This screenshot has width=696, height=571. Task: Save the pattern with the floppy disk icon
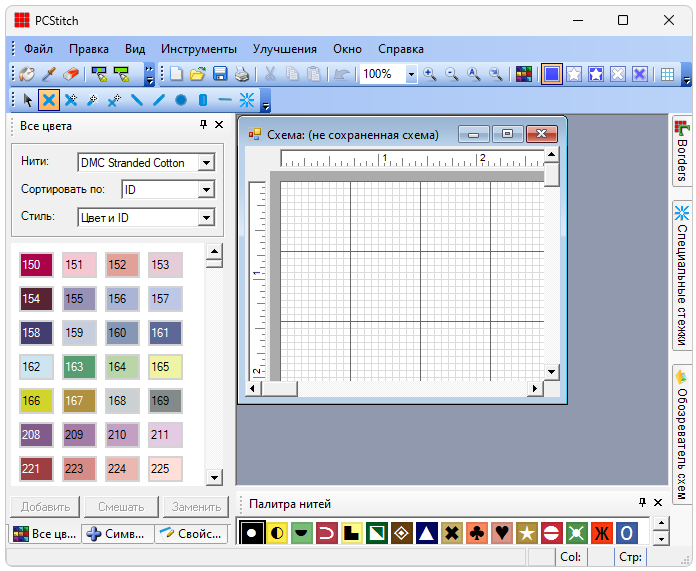point(220,74)
